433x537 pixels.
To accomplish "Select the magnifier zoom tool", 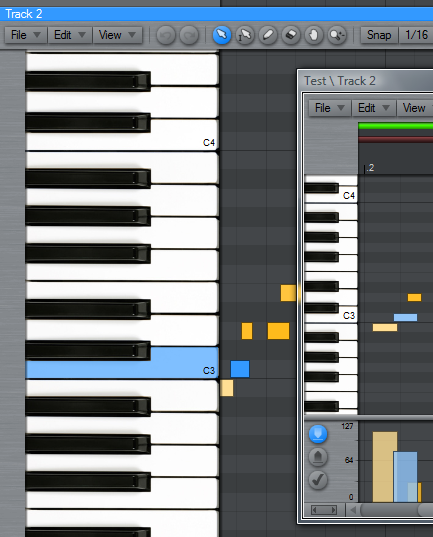I will click(x=337, y=35).
